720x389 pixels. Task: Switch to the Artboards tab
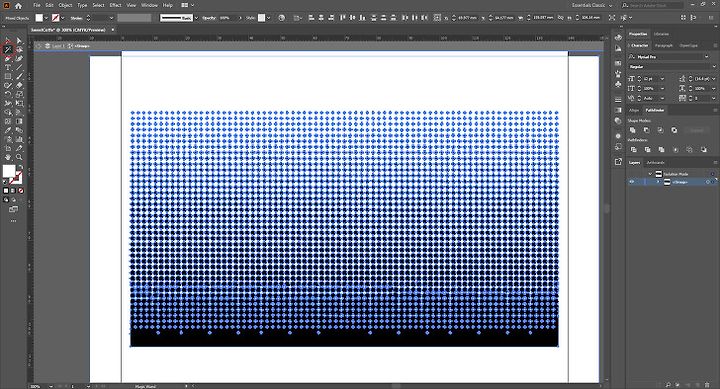click(x=656, y=163)
